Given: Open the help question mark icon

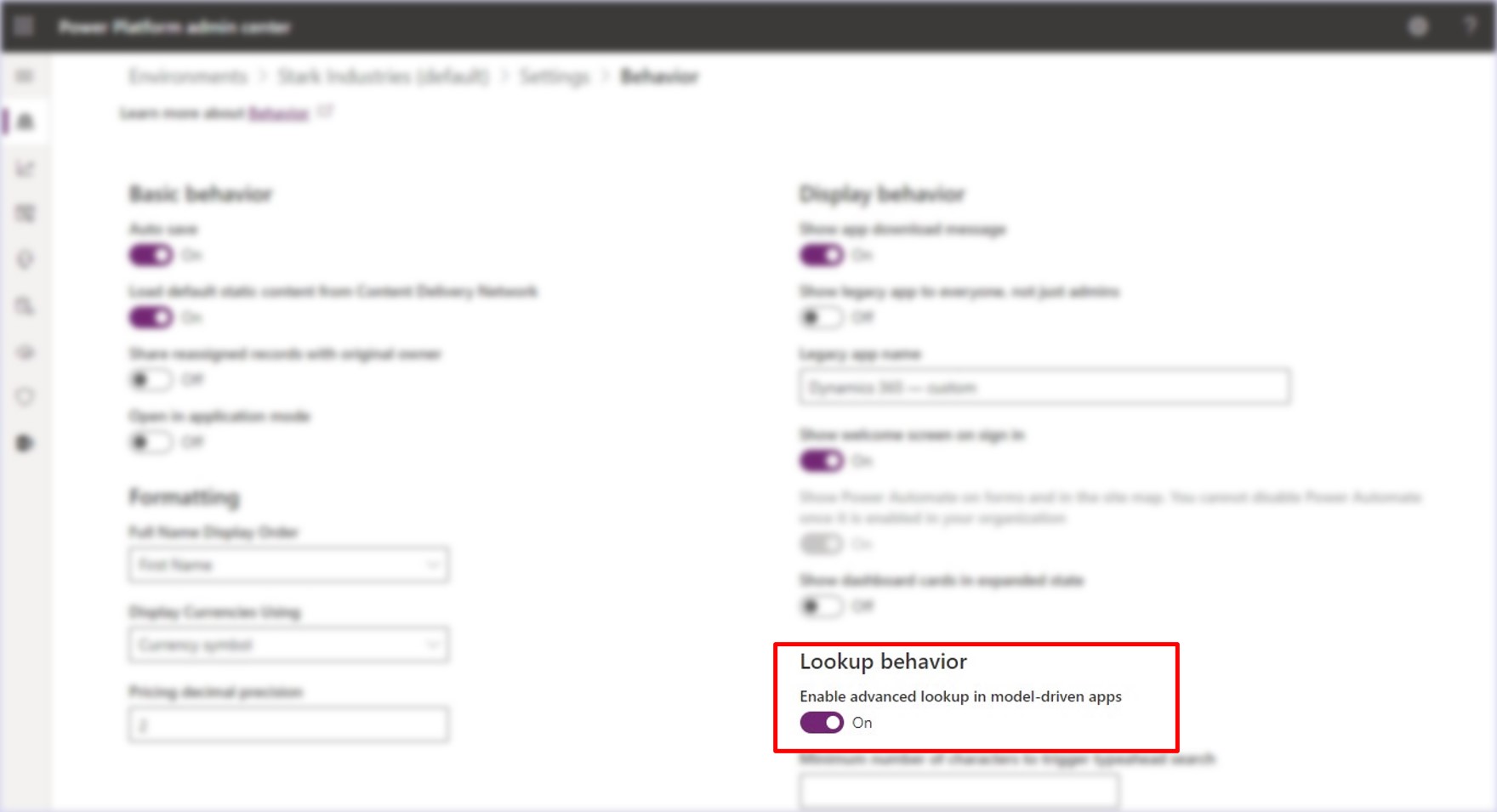Looking at the screenshot, I should coord(1470,26).
